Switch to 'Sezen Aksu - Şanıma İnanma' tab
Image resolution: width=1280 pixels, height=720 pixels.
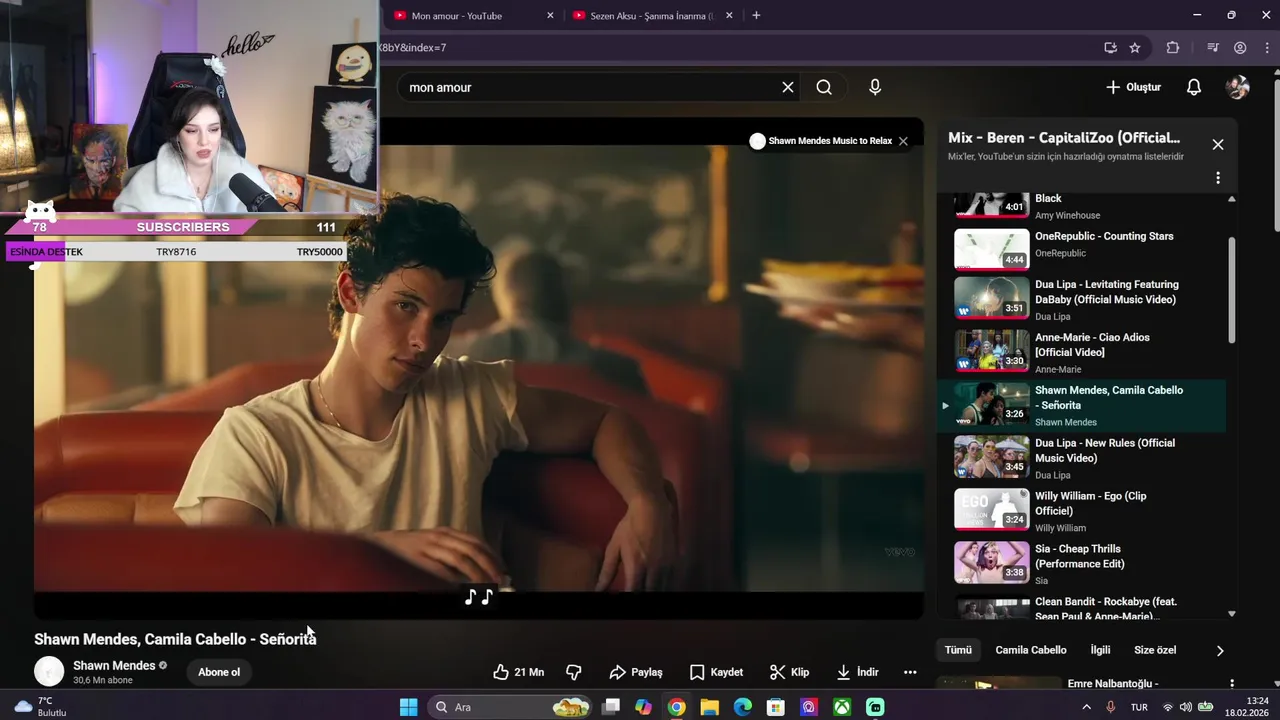point(649,15)
